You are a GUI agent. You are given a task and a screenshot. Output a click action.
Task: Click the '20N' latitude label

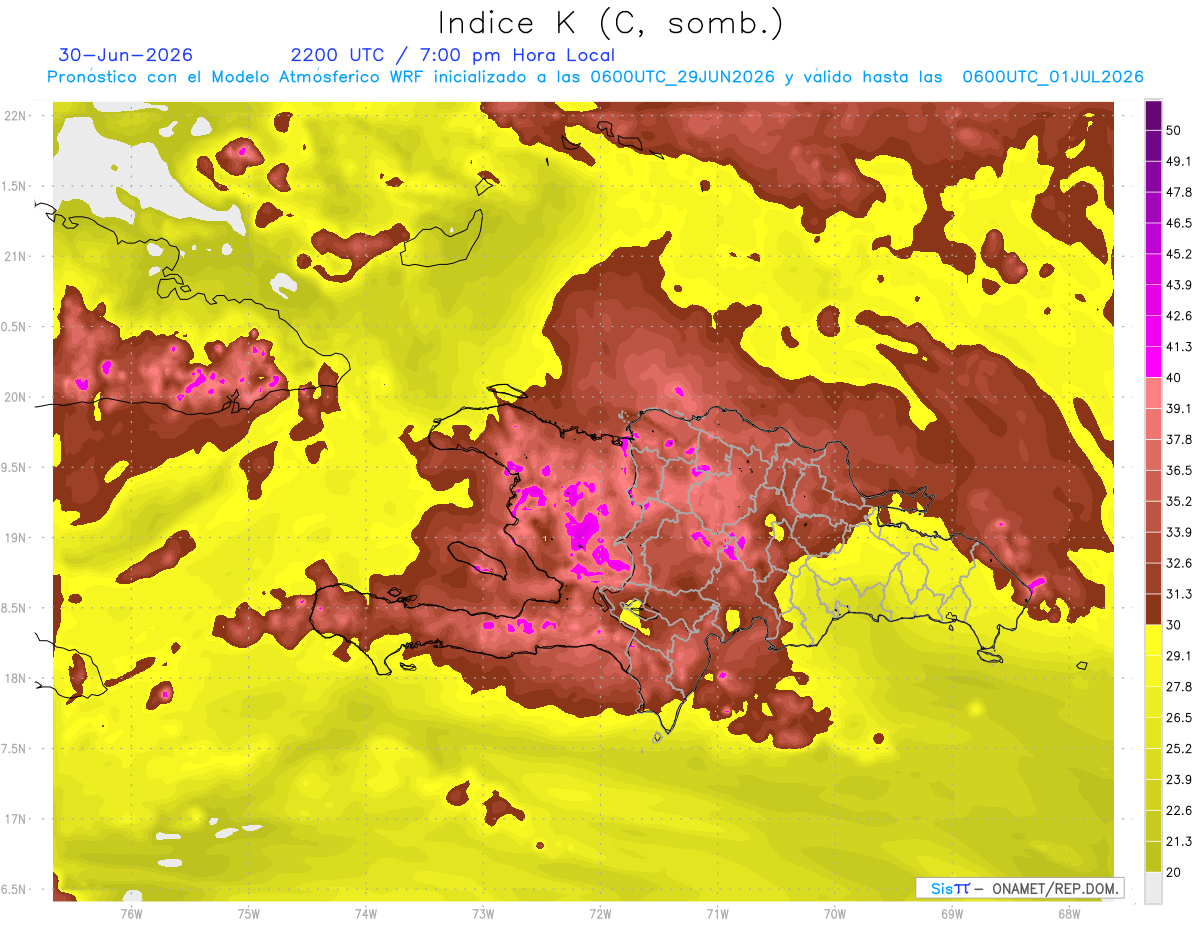15,397
